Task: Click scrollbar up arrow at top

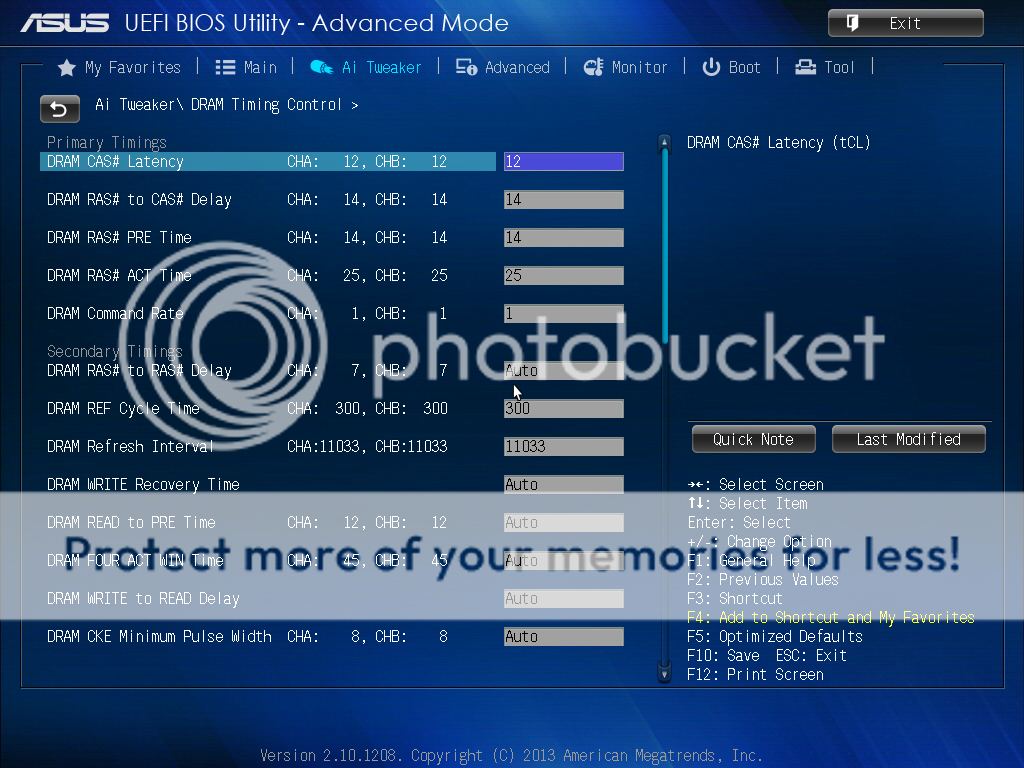Action: [x=664, y=143]
